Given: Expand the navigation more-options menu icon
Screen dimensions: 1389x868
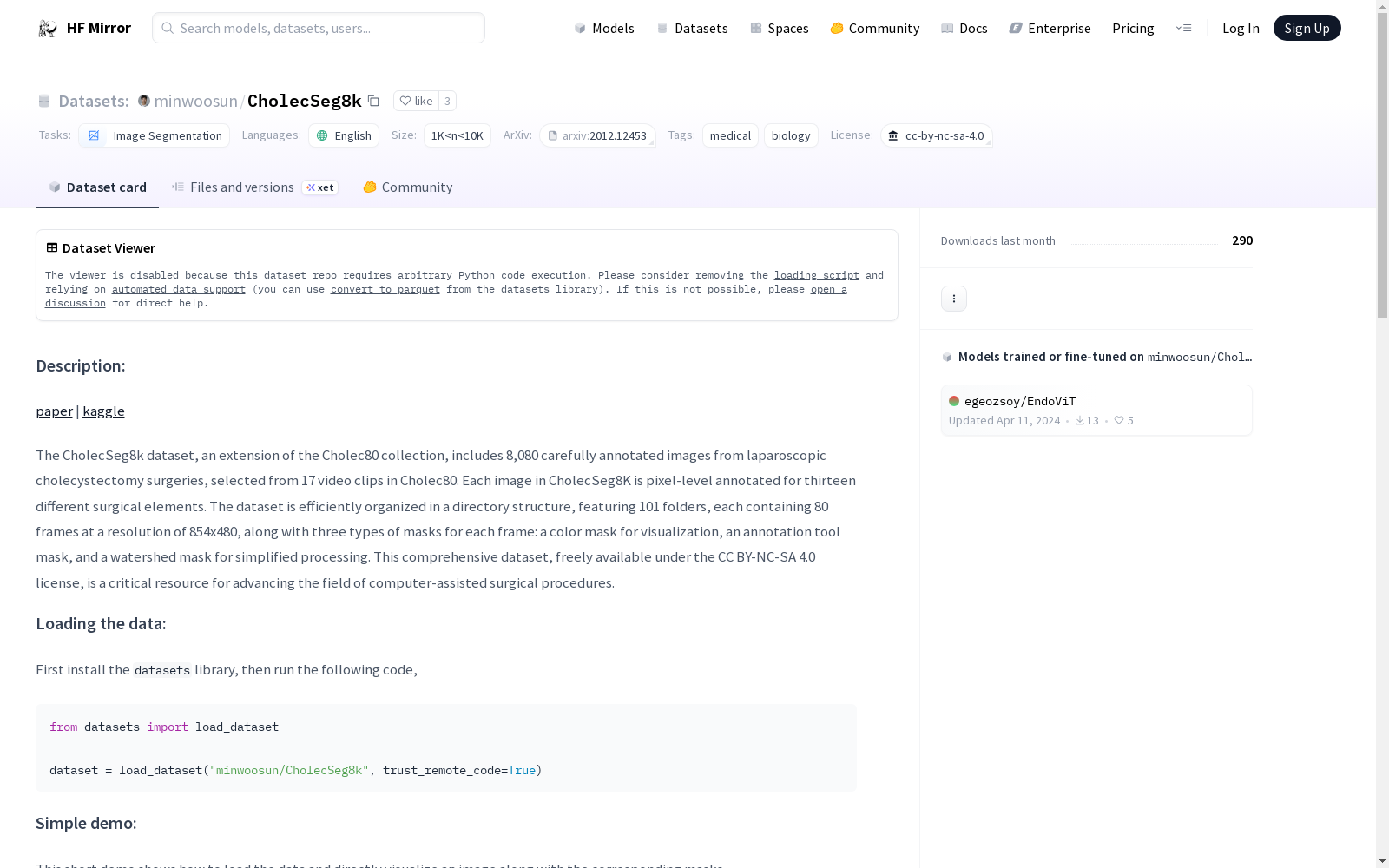Looking at the screenshot, I should (1183, 28).
